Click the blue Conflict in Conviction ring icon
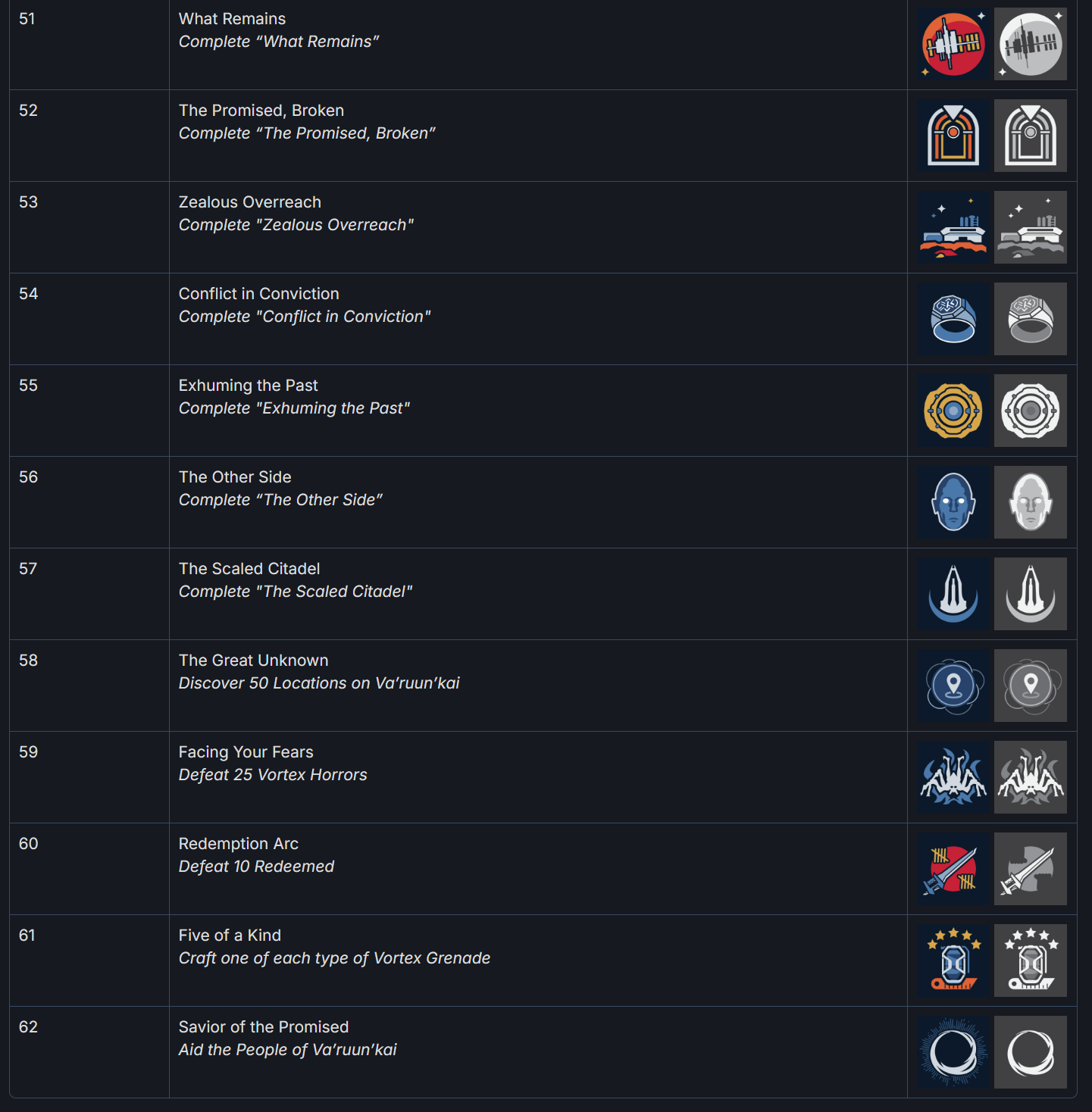This screenshot has width=1092, height=1112. (953, 319)
